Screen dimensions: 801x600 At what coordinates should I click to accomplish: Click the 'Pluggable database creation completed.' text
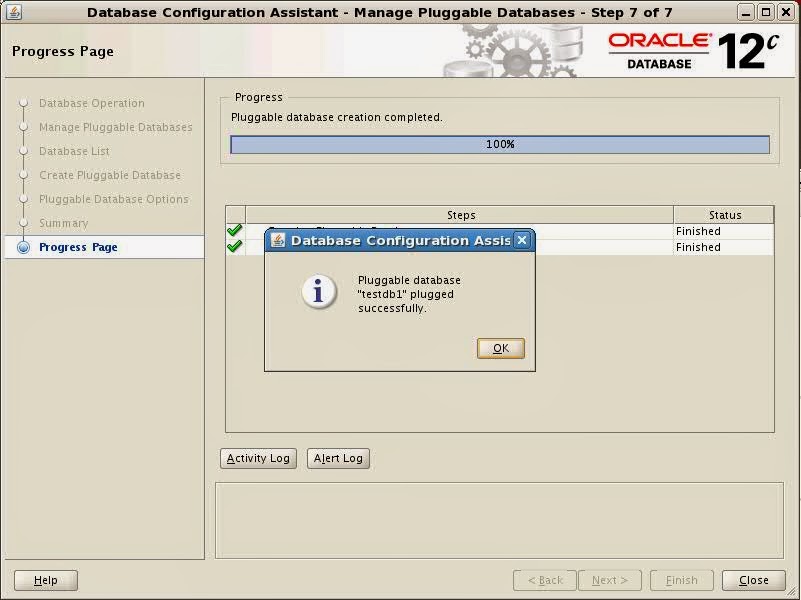point(337,117)
